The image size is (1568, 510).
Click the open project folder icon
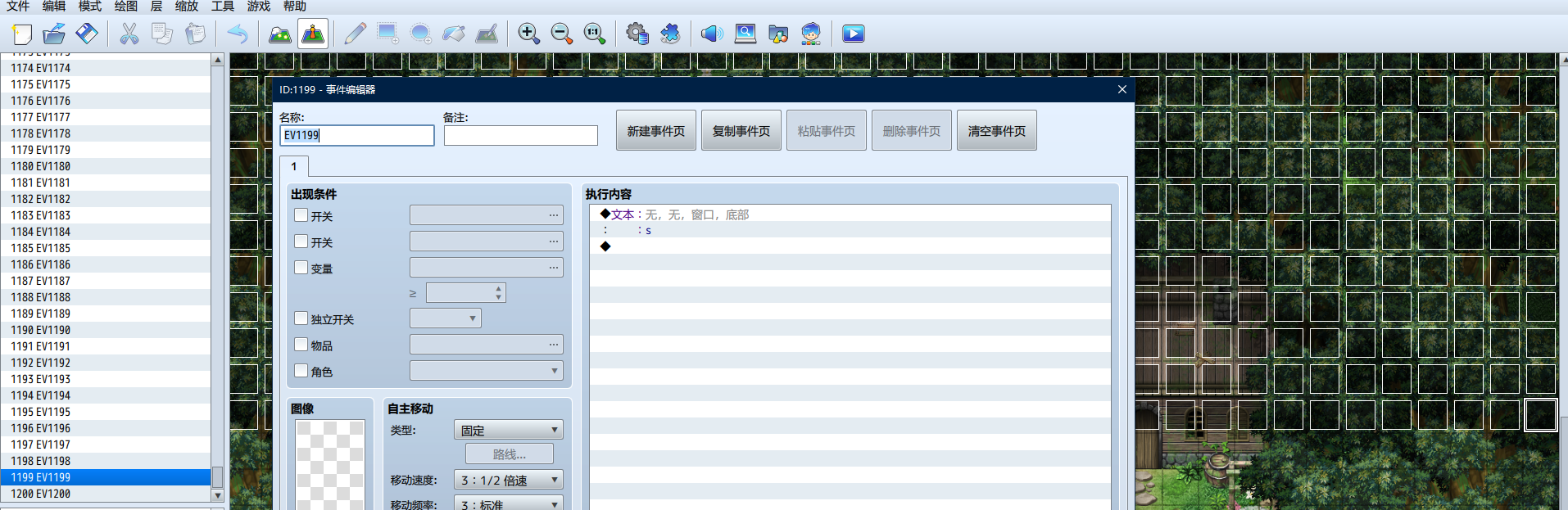(54, 34)
